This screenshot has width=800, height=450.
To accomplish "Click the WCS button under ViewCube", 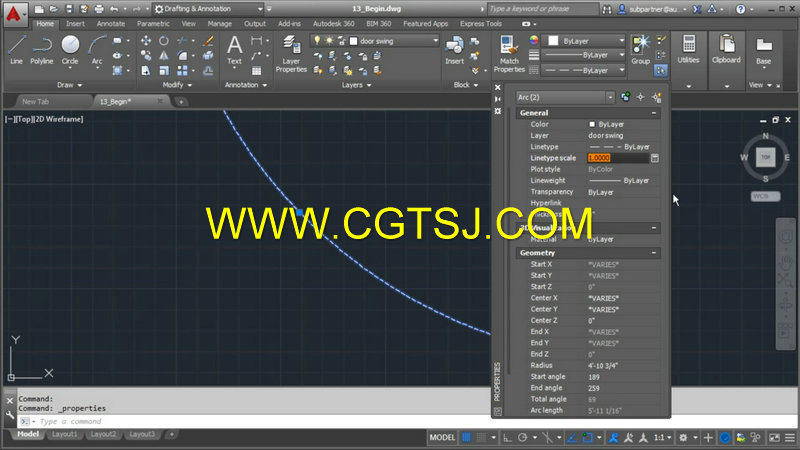I will [x=765, y=196].
